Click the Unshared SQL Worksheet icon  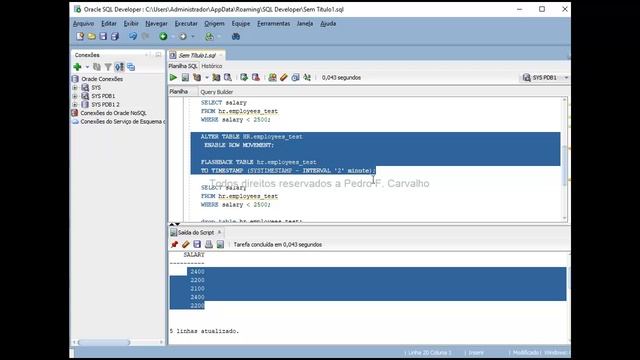(272, 77)
